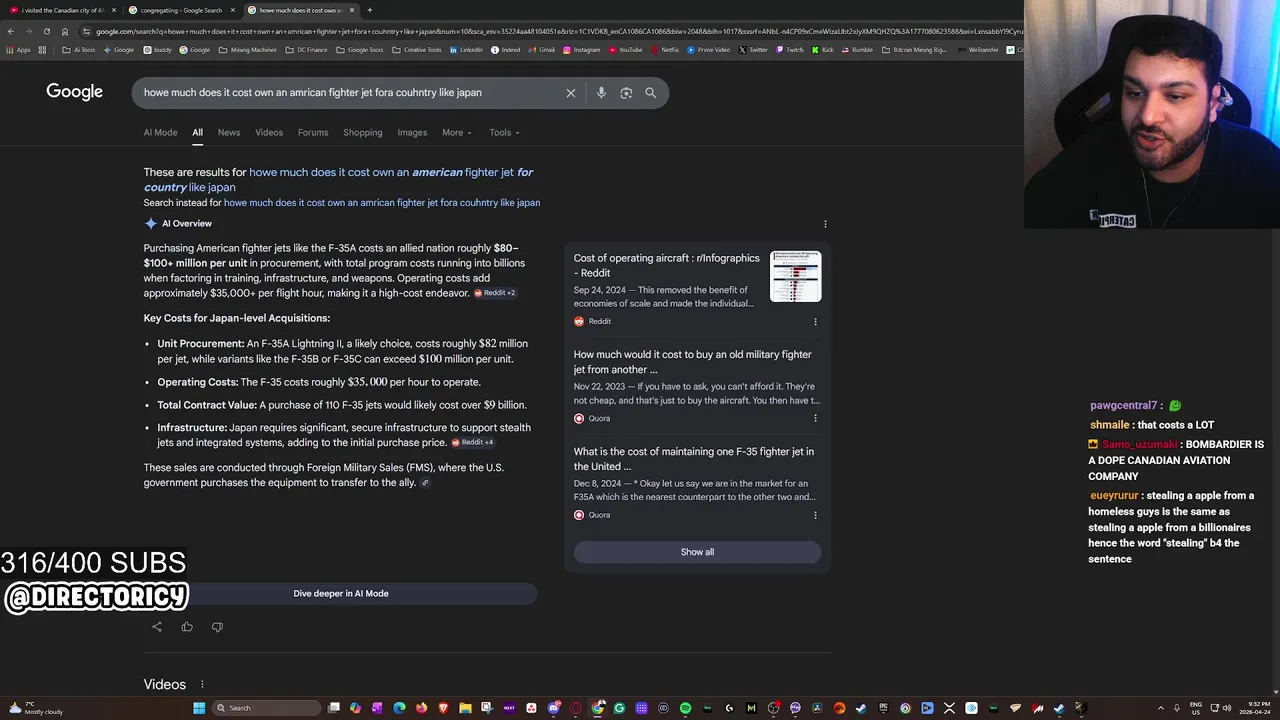Open 'How much would it cost to buy' Quora result
1280x720 pixels.
(692, 362)
